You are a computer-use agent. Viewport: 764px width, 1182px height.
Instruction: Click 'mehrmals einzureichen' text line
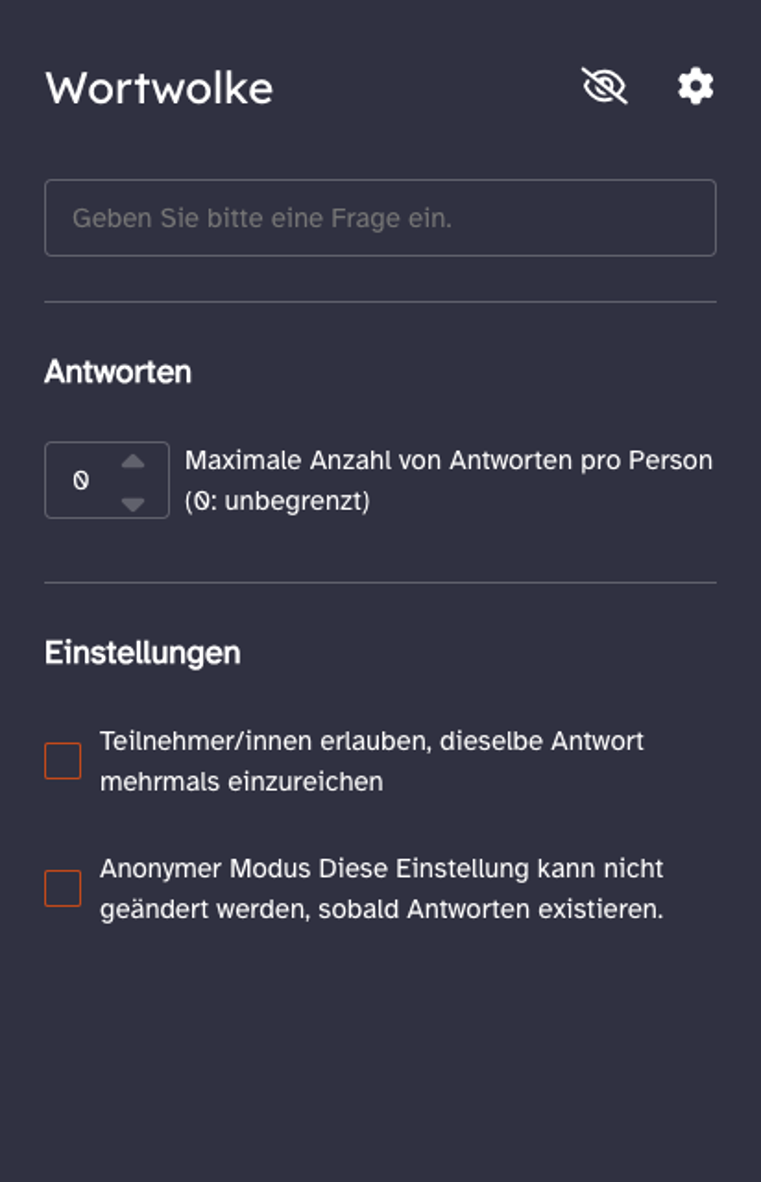[x=241, y=781]
